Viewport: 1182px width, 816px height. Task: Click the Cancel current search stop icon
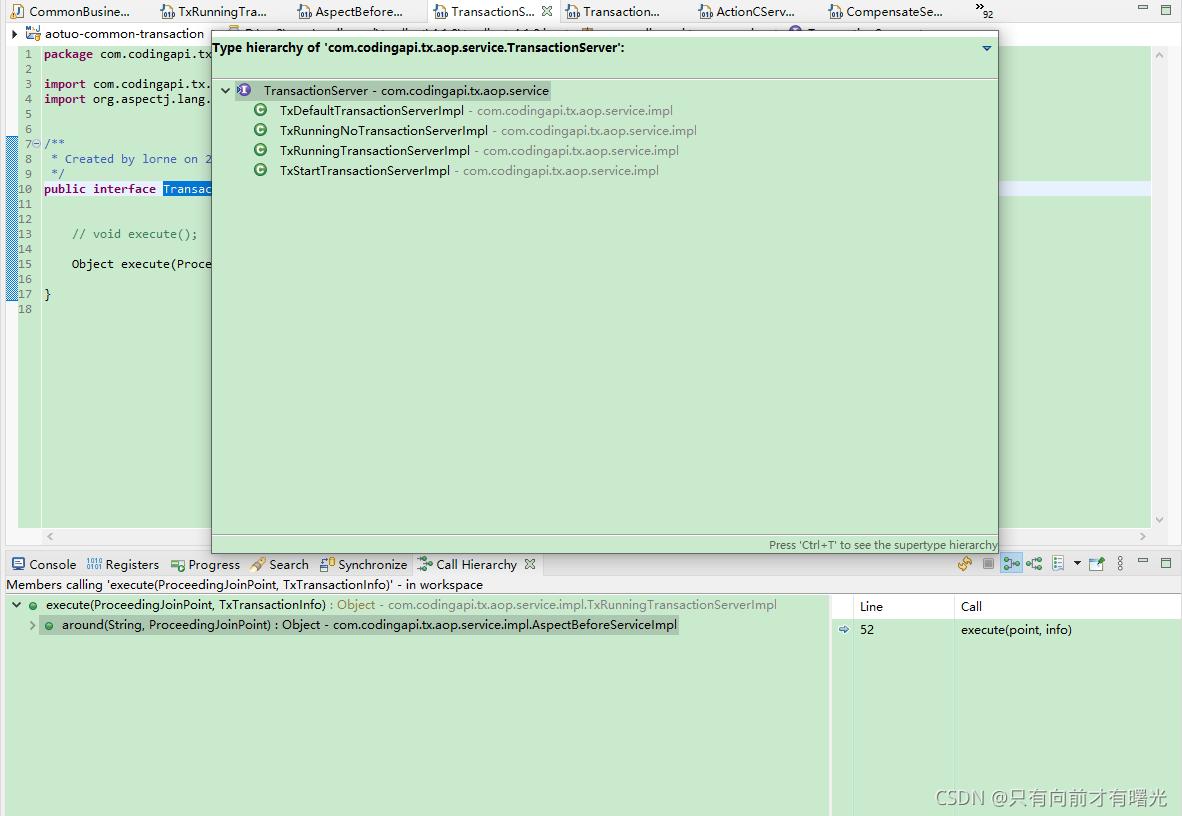988,563
